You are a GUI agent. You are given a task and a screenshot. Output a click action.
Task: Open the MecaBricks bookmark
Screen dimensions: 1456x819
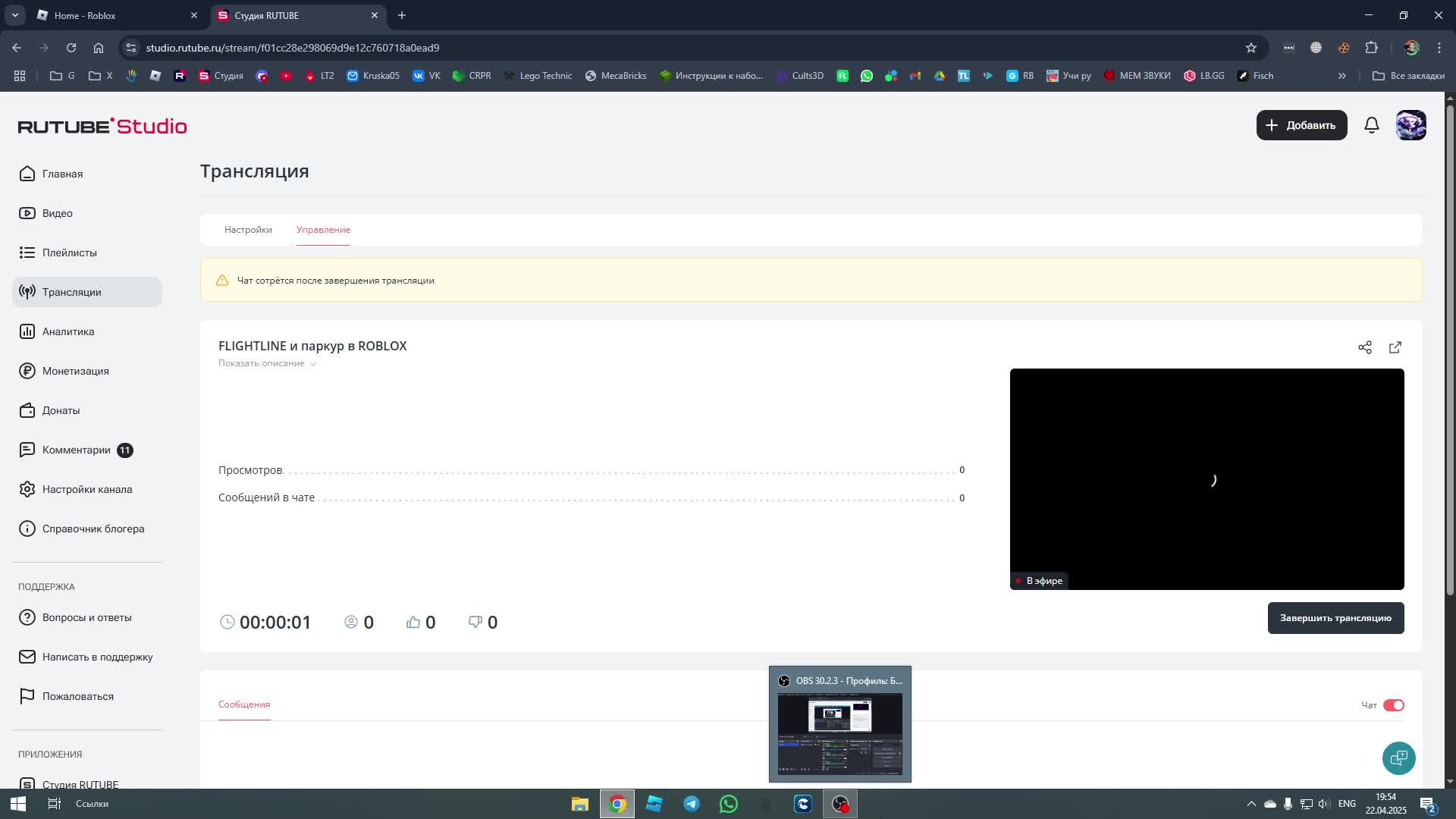point(616,76)
